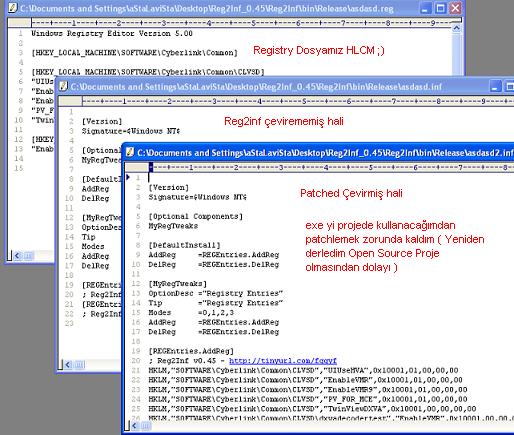514x435 pixels.
Task: Click the [HKEY_LOCAL_MACHINE\SOFTWARE\Cyberlink\Common] line
Action: tap(134, 53)
